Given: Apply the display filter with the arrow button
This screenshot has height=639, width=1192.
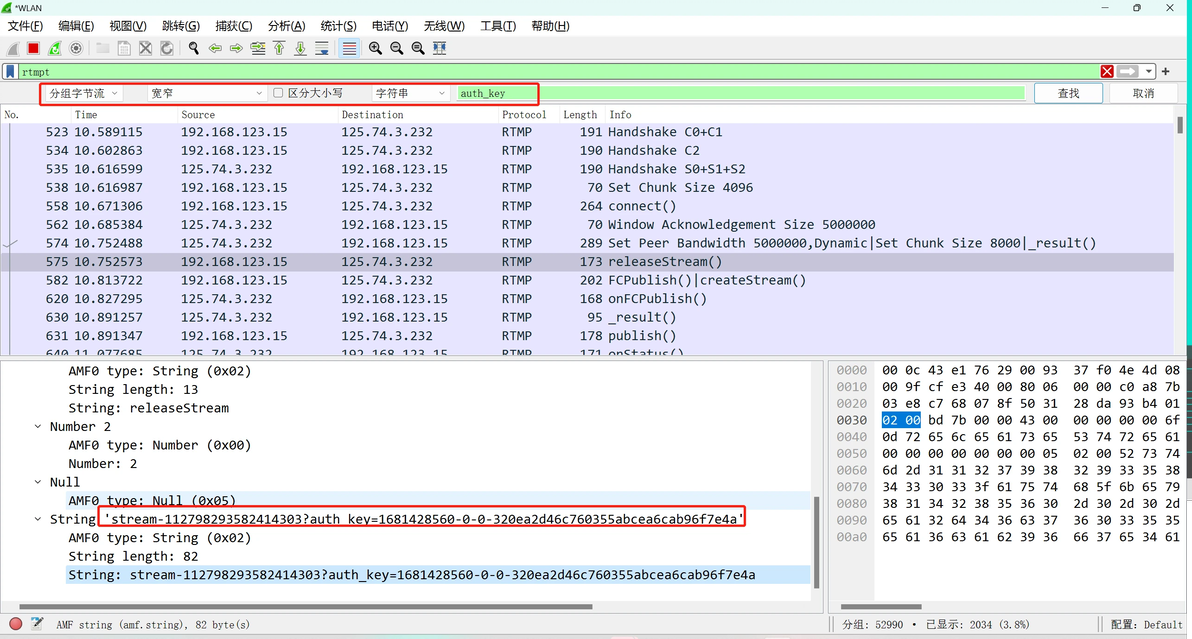Looking at the screenshot, I should 1128,71.
